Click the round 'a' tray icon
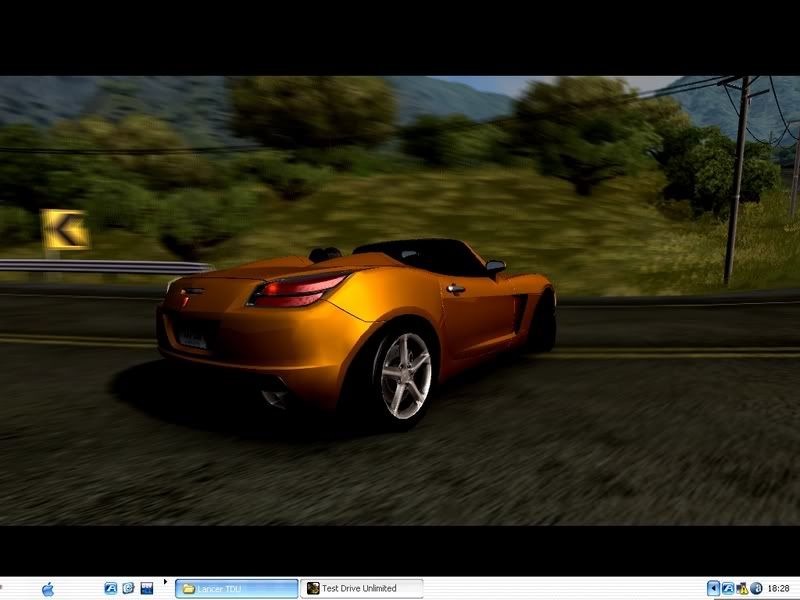Screen dimensions: 800x600 click(x=756, y=589)
